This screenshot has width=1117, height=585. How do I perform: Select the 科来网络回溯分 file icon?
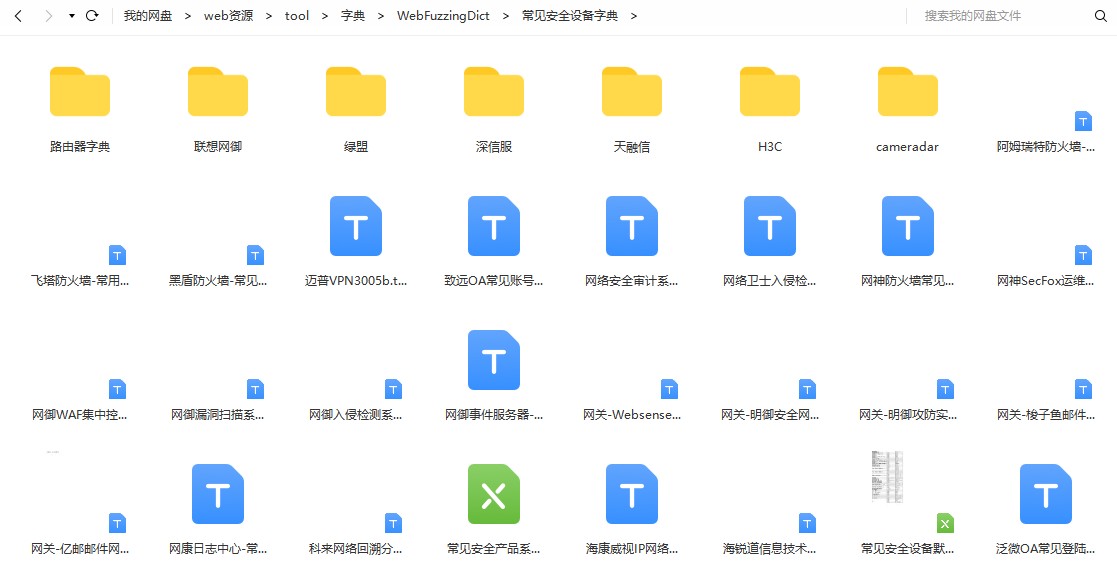(x=393, y=523)
